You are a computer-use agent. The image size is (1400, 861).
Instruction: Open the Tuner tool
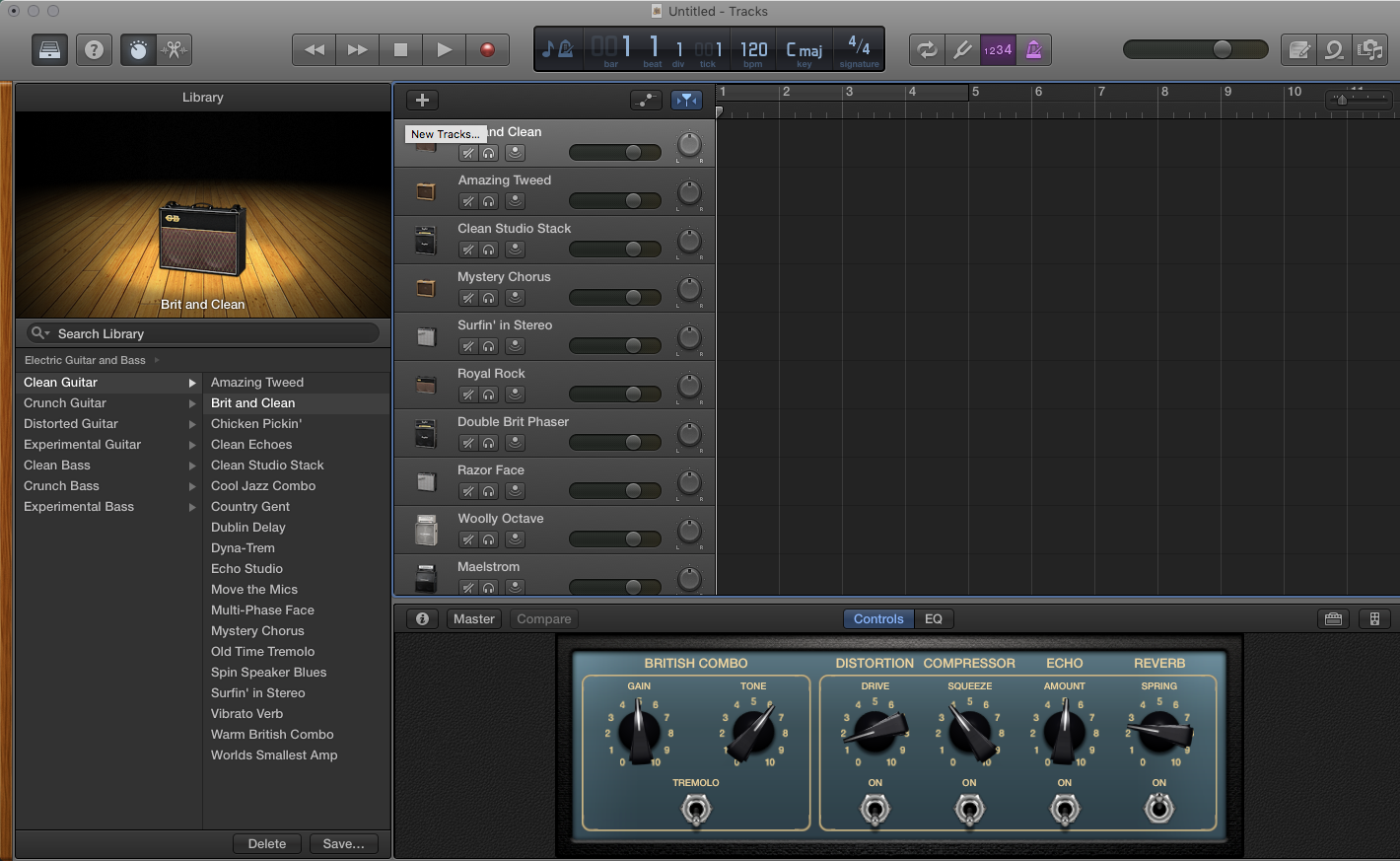click(961, 49)
